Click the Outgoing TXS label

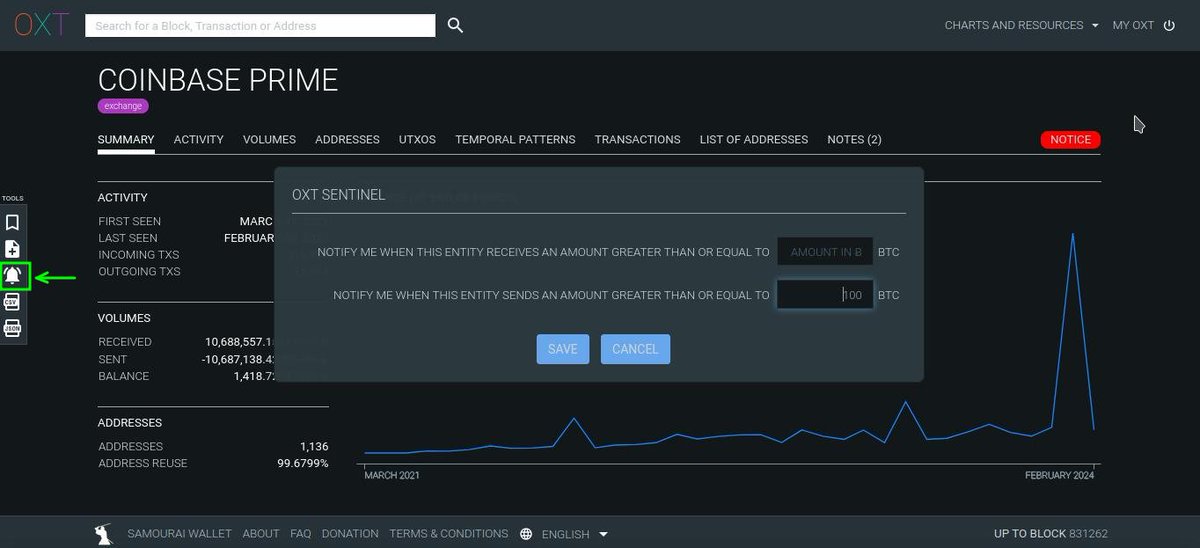[x=139, y=272]
